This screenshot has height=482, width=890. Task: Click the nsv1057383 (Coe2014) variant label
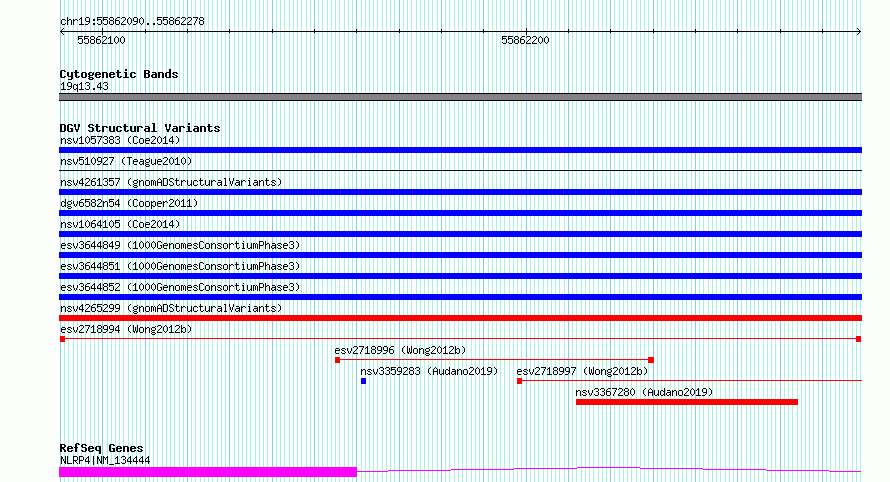click(x=120, y=140)
